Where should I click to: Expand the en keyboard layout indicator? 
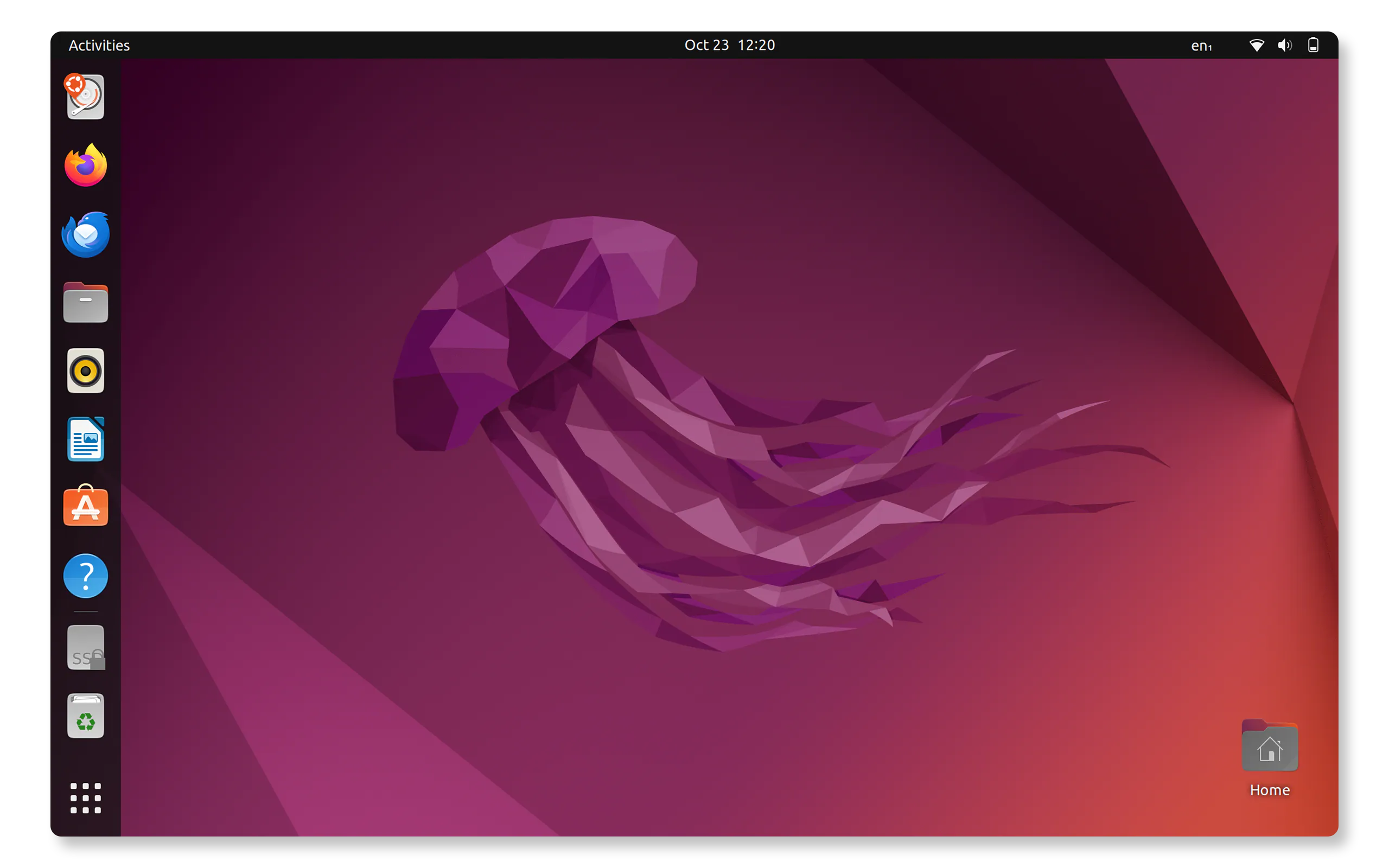pos(1201,46)
